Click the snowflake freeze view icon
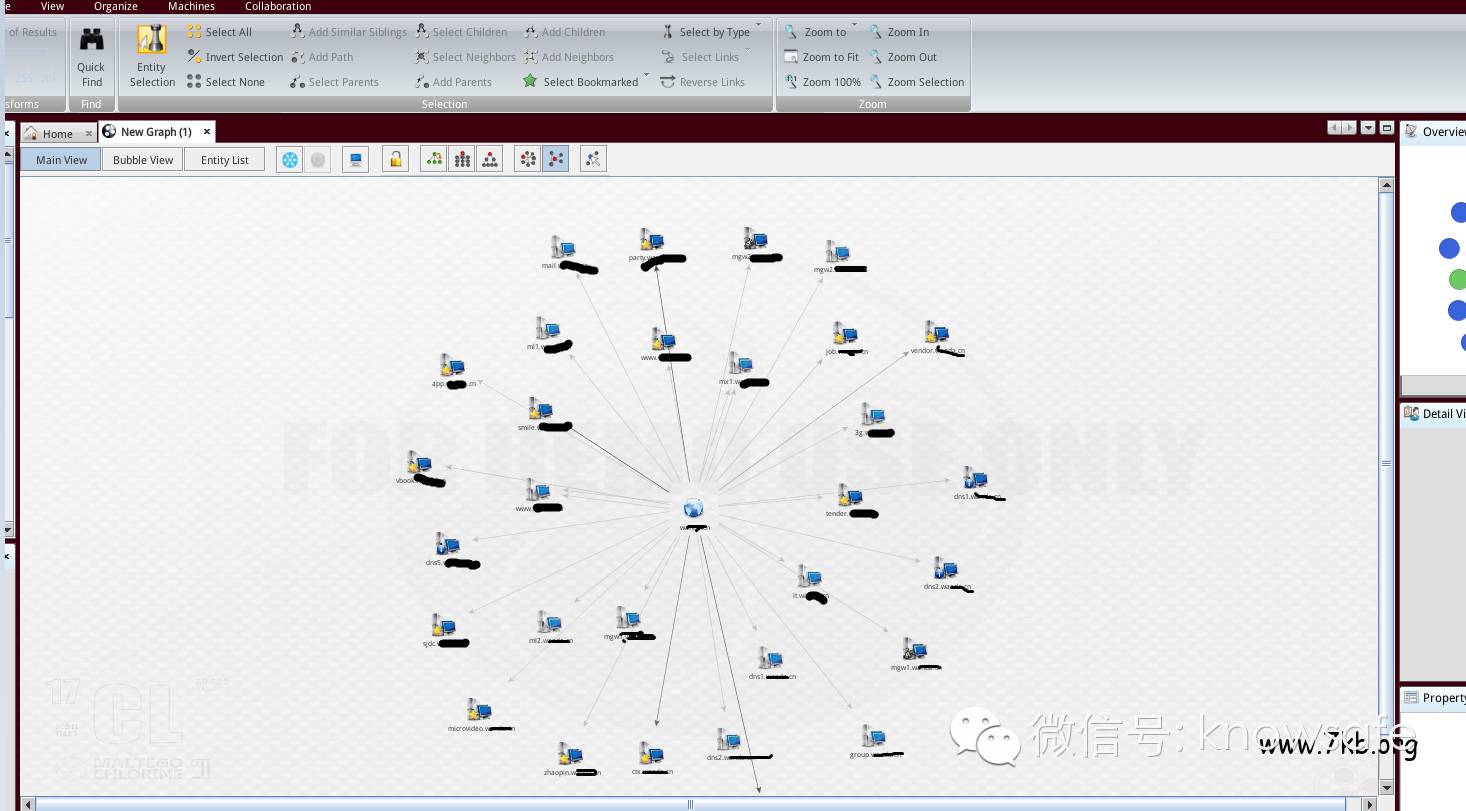1466x811 pixels. click(x=289, y=159)
